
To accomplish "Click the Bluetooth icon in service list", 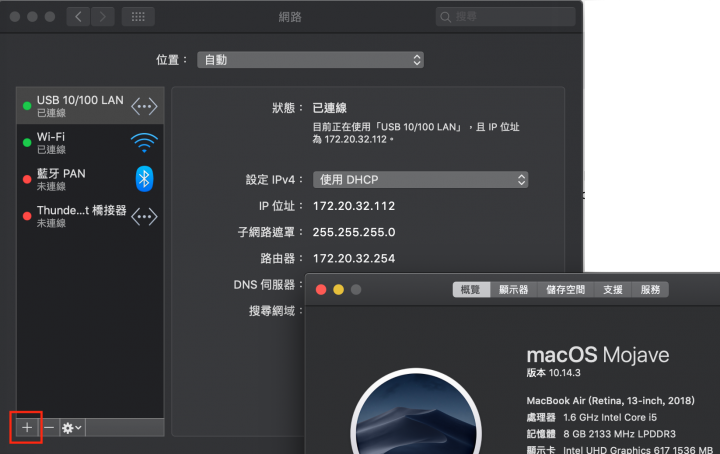I will (144, 179).
